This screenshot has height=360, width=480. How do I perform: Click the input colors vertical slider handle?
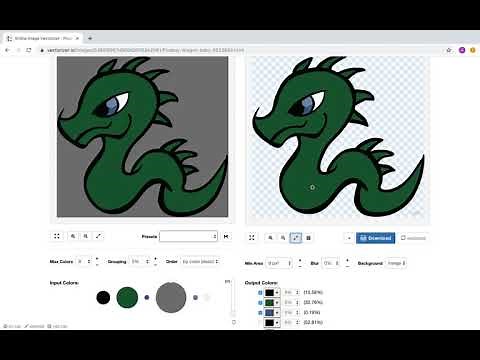(233, 314)
